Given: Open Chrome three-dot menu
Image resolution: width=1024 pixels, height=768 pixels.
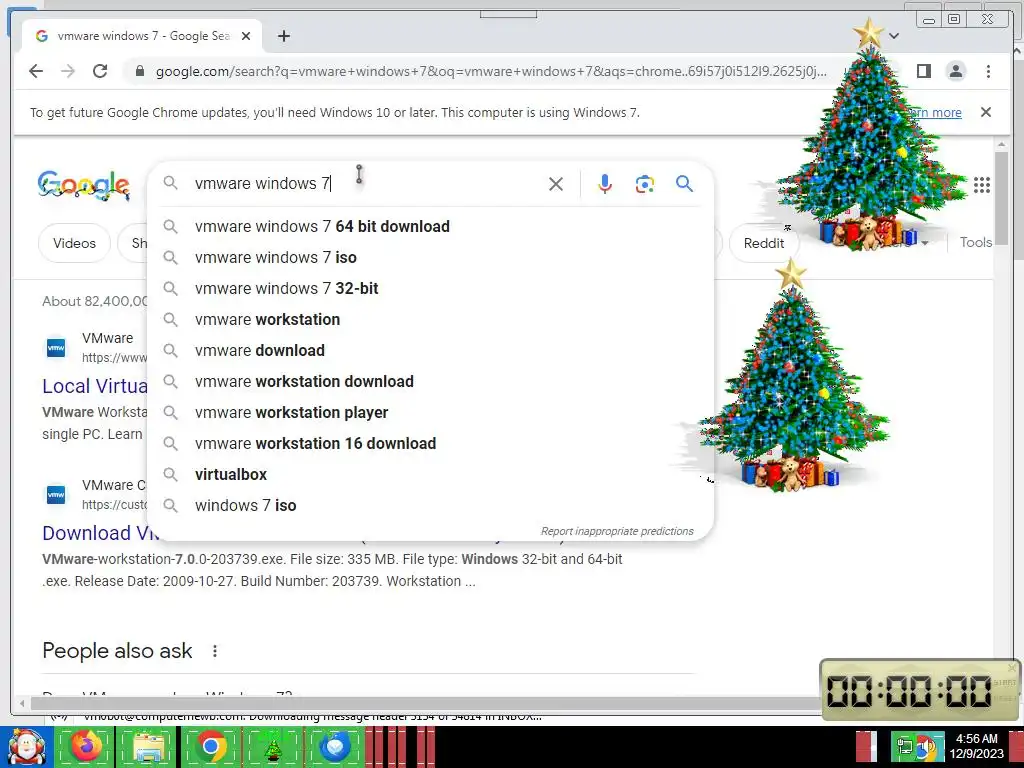Looking at the screenshot, I should (988, 71).
